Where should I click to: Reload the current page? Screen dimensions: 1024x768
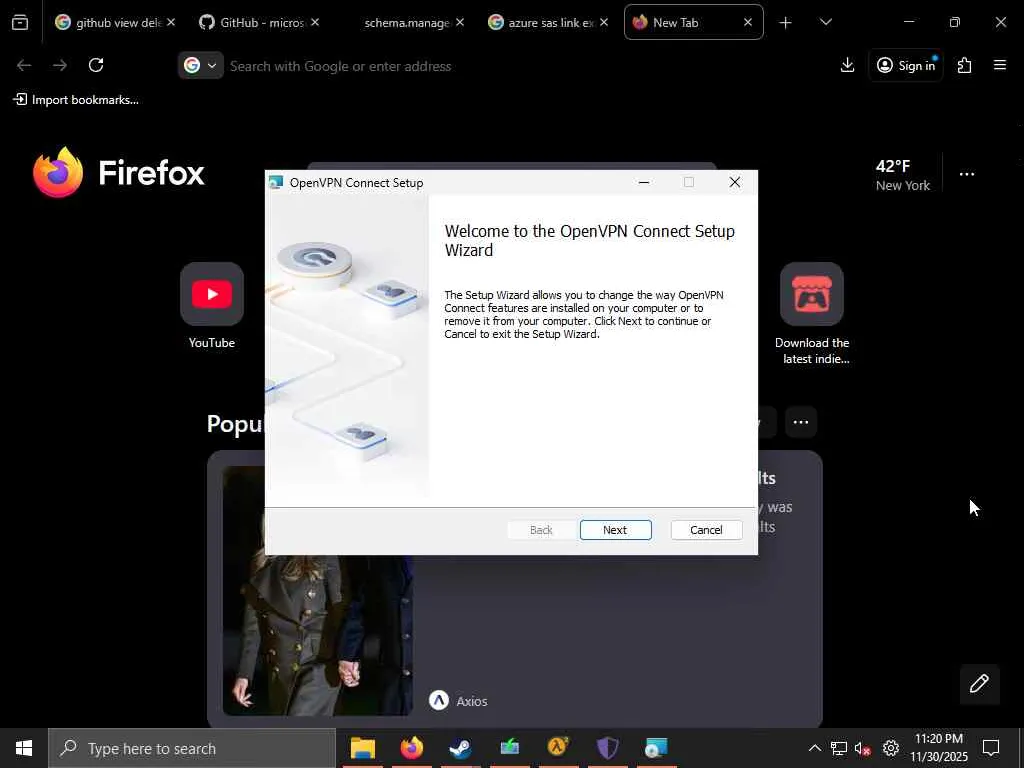pyautogui.click(x=96, y=65)
